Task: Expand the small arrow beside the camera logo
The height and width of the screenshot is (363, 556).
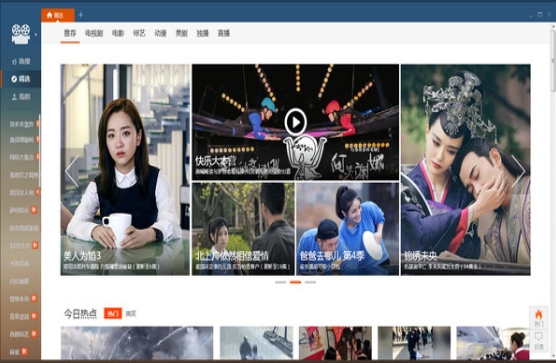Action: (x=35, y=35)
